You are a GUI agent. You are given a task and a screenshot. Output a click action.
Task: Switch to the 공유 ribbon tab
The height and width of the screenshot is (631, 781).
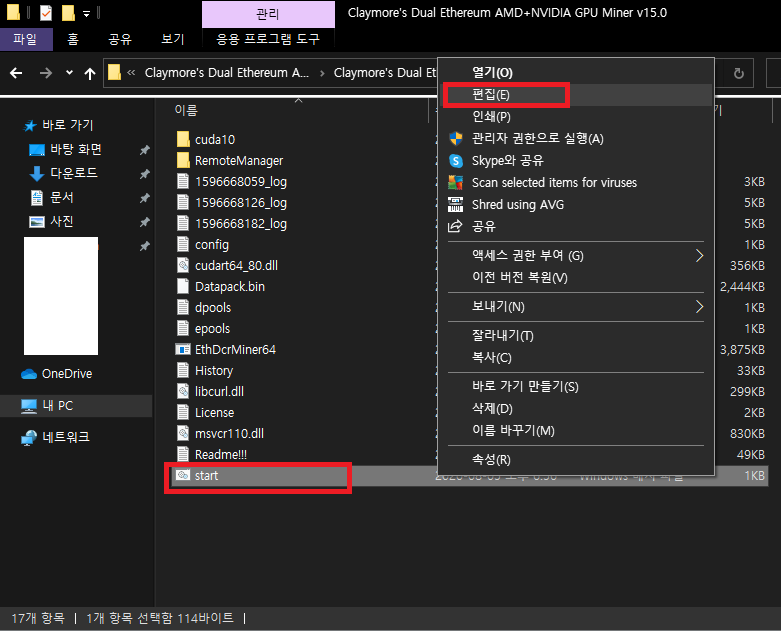point(120,39)
